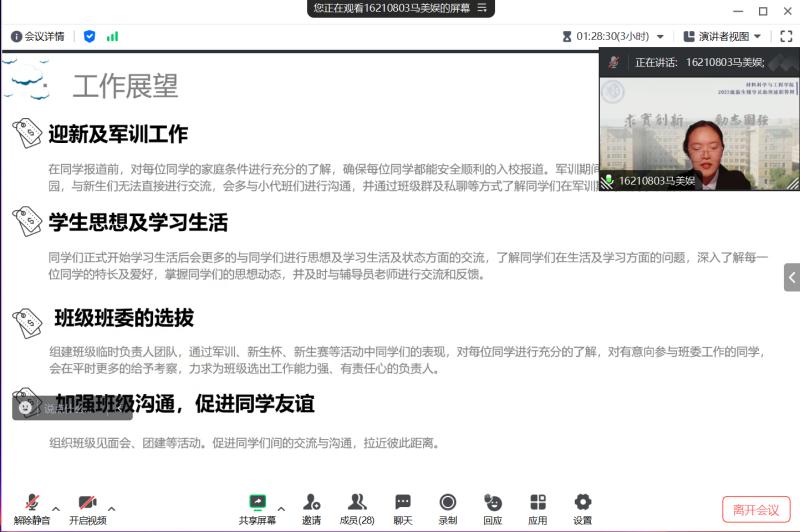Expand video options arrow beside 开启视频
This screenshot has width=800, height=532.
point(111,507)
